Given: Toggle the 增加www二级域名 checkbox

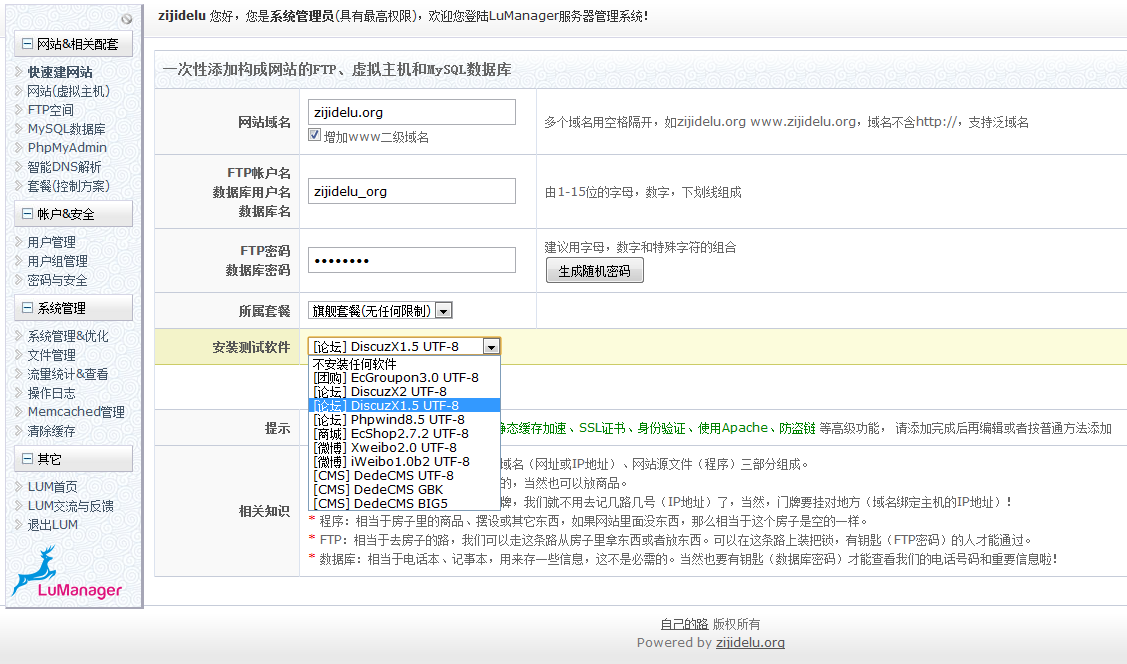Looking at the screenshot, I should pos(315,135).
